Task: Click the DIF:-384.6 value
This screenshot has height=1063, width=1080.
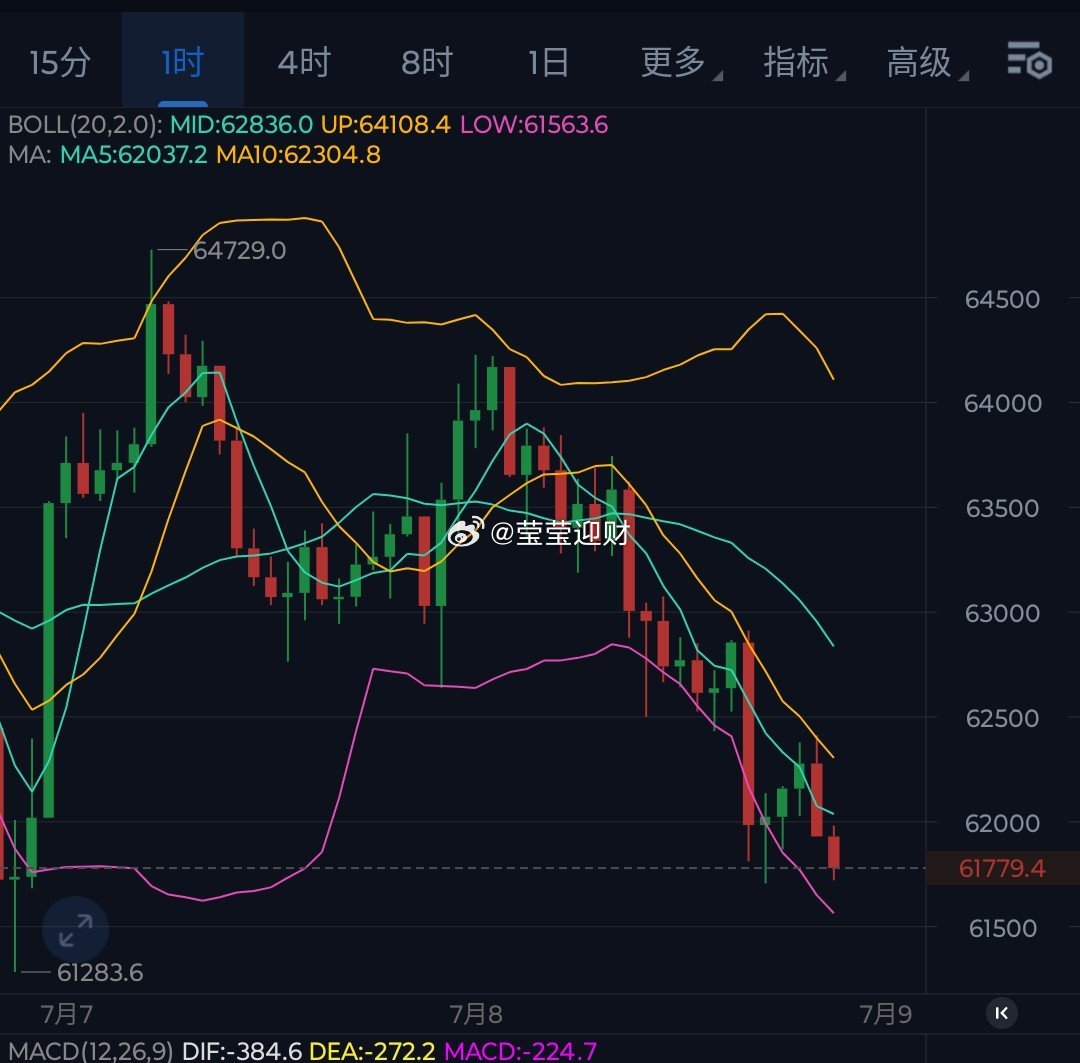Action: [x=242, y=1051]
